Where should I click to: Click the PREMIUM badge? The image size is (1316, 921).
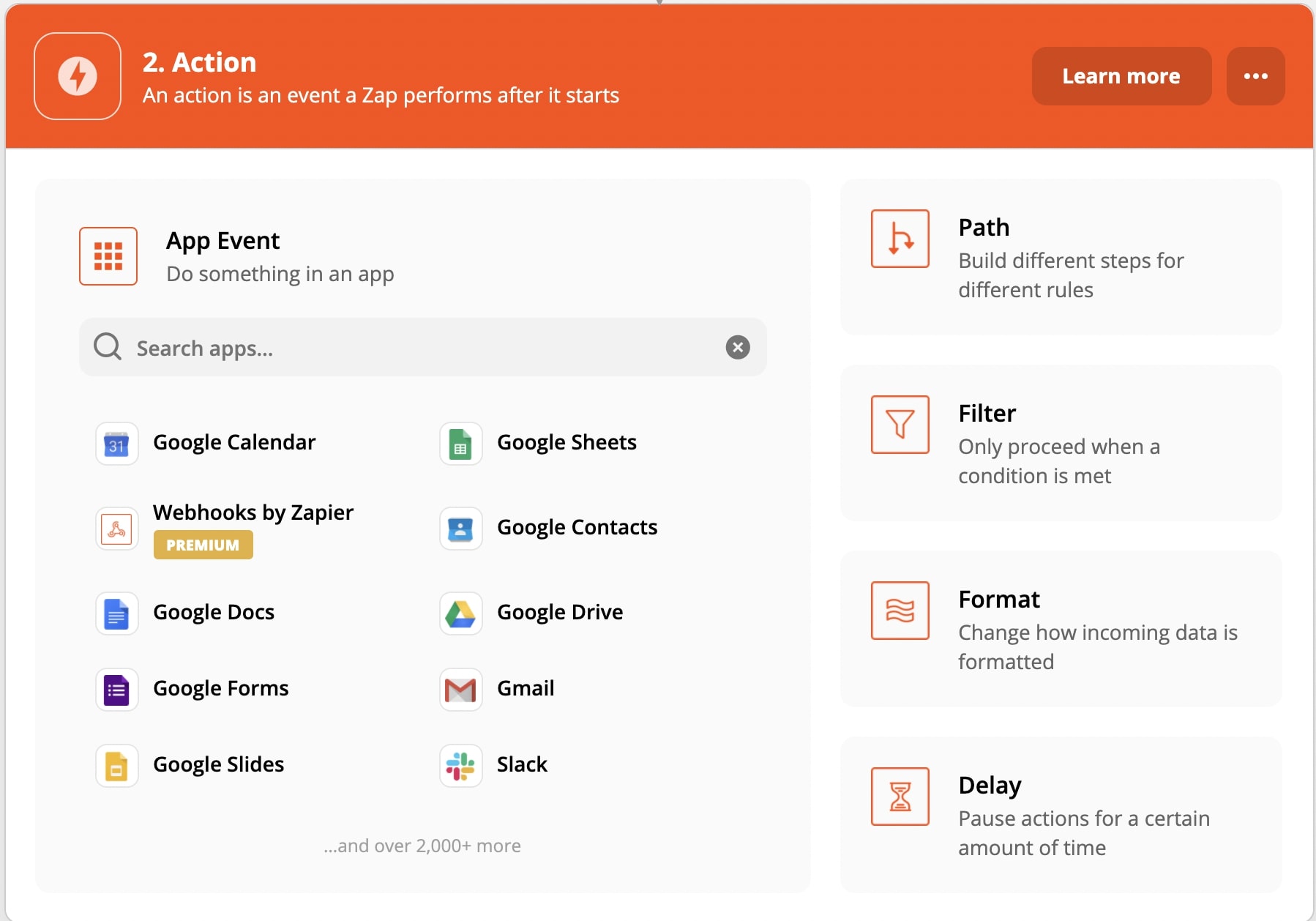point(203,545)
